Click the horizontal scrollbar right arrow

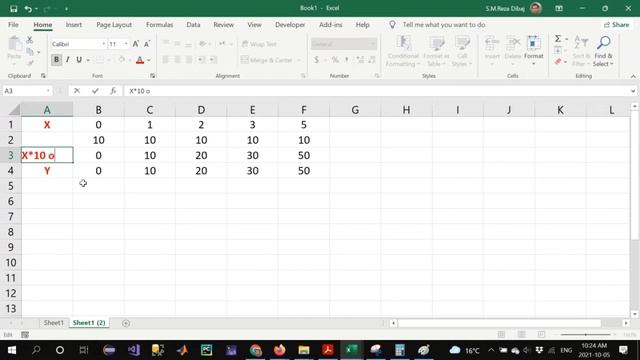(x=626, y=323)
